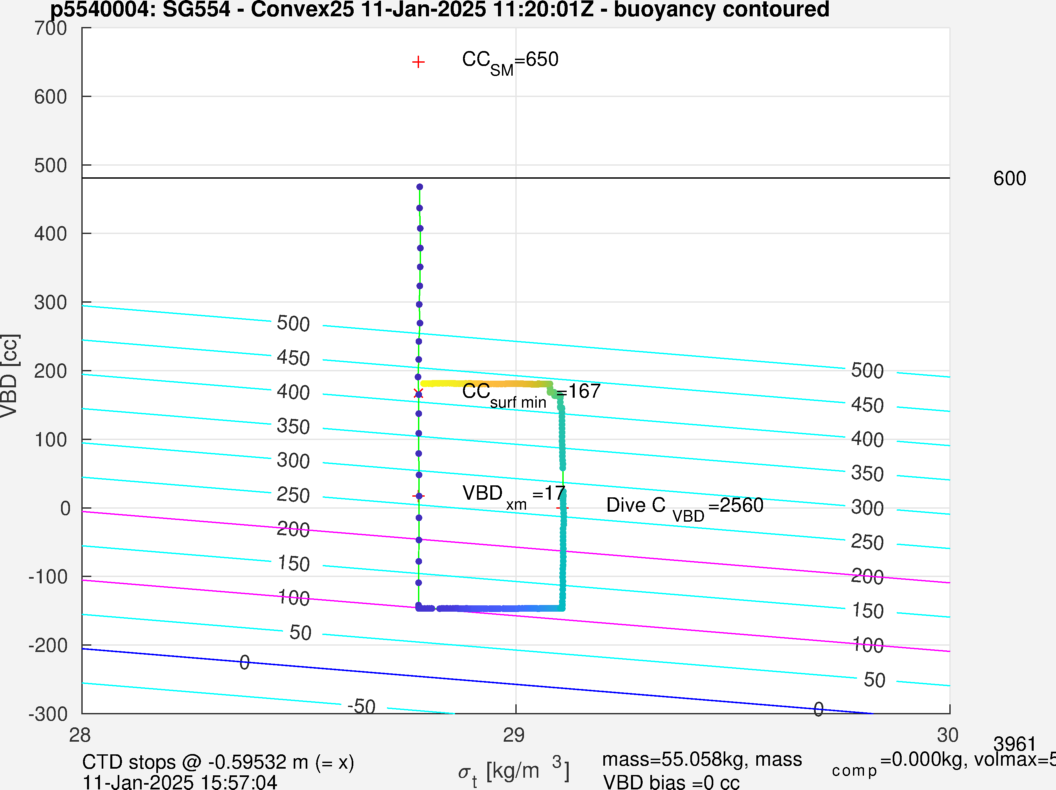Viewport: 1056px width, 790px height.
Task: Click the Dive C VBD=2560 annotation
Action: click(x=685, y=508)
